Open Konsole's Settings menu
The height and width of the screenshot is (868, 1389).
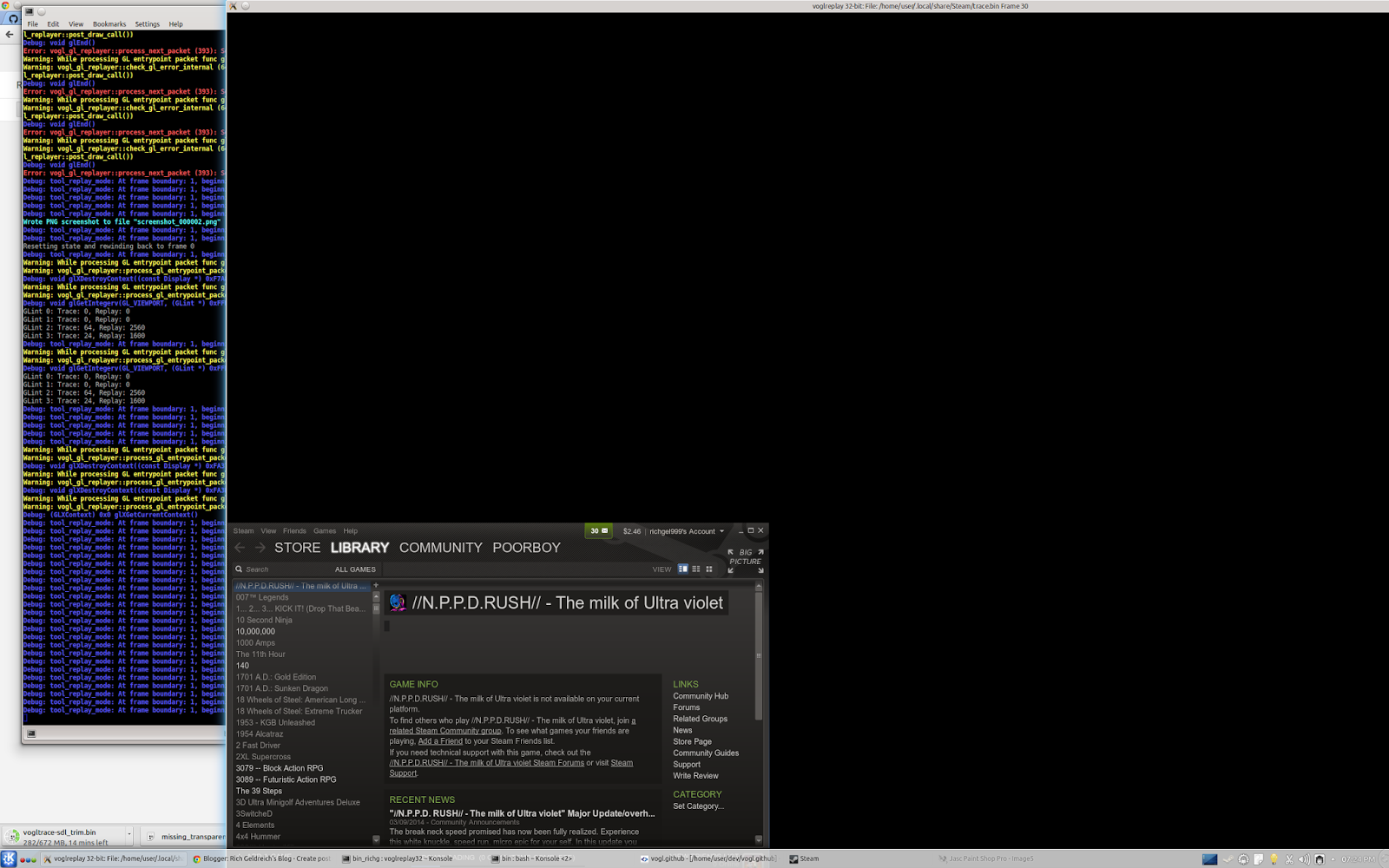tap(148, 24)
